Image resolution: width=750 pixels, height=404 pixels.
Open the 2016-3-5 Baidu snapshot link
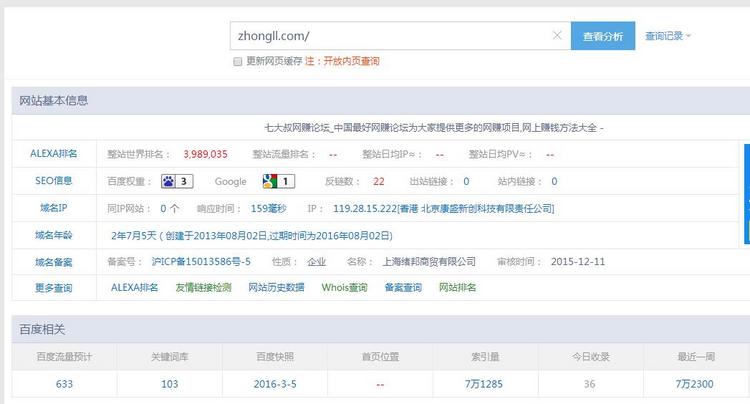[274, 384]
